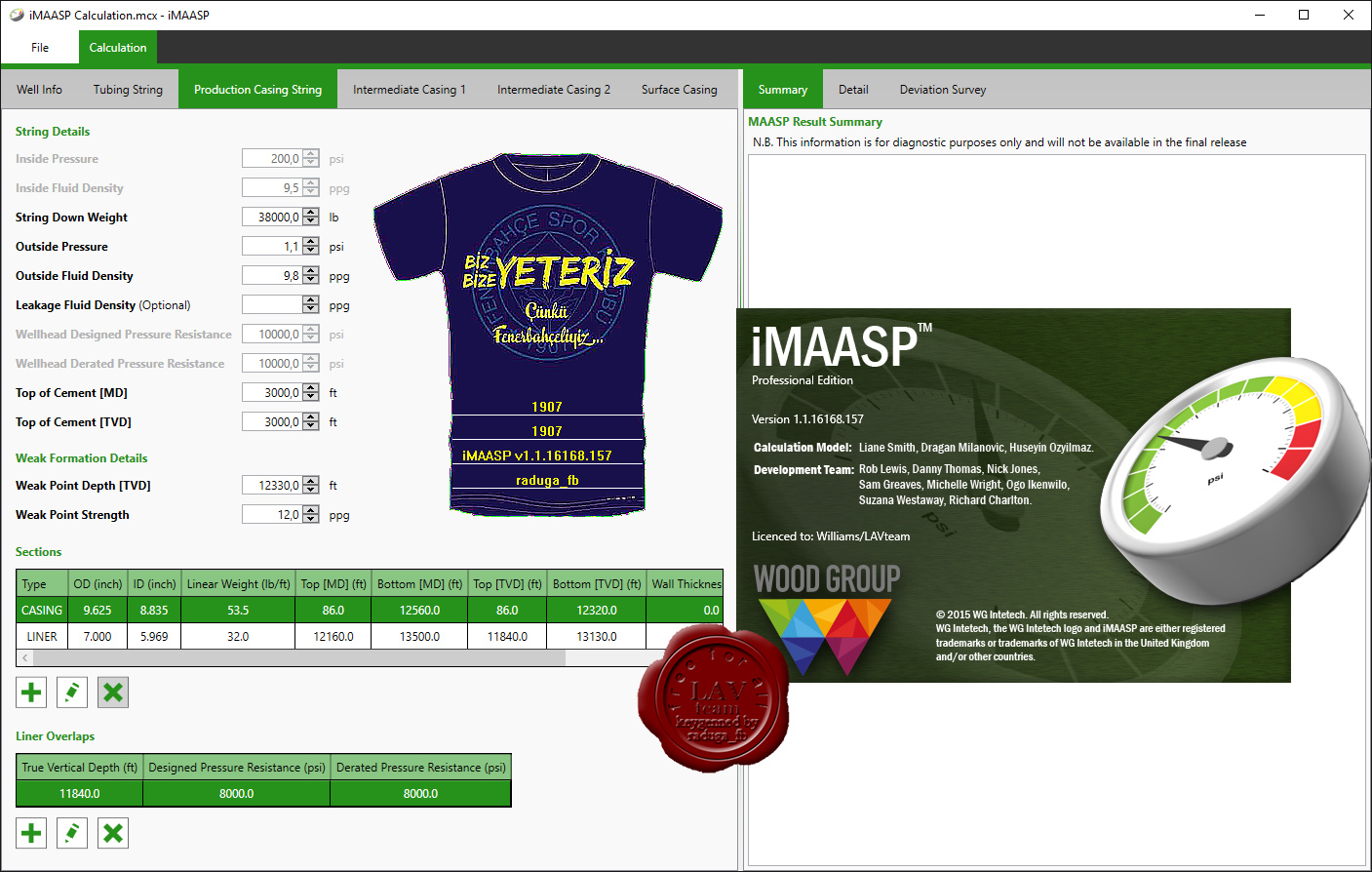Screen dimensions: 1372x872
Task: Click the Outside Fluid Density value field
Action: tap(272, 276)
